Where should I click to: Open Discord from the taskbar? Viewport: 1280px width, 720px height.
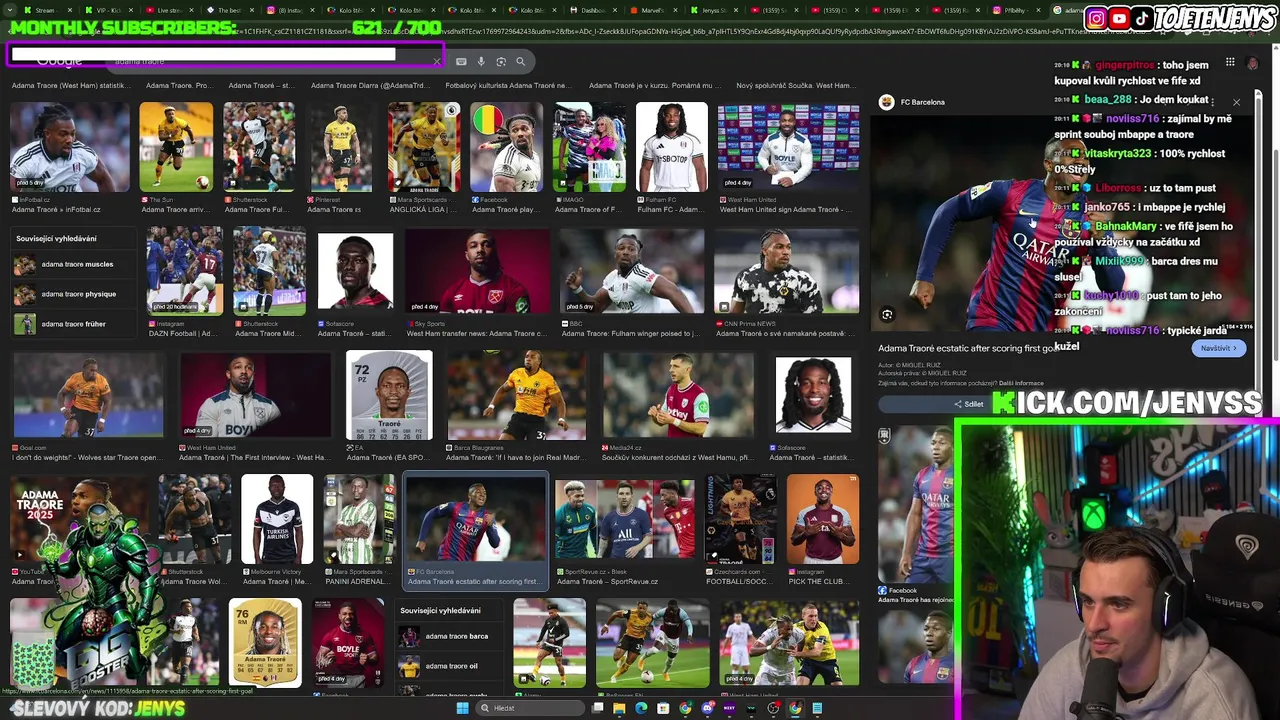(707, 708)
